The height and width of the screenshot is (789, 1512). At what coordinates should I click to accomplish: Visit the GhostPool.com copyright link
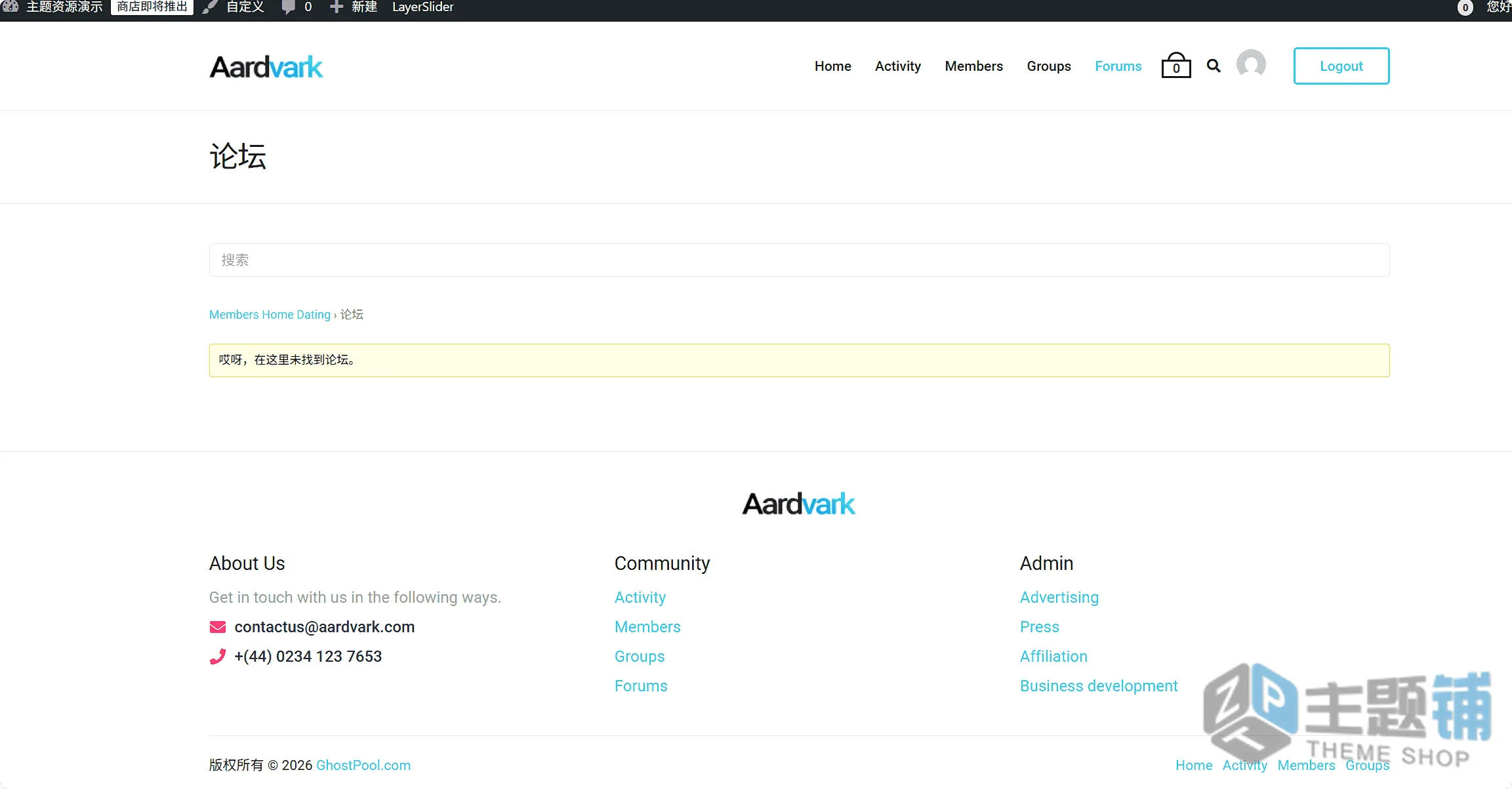[x=363, y=765]
